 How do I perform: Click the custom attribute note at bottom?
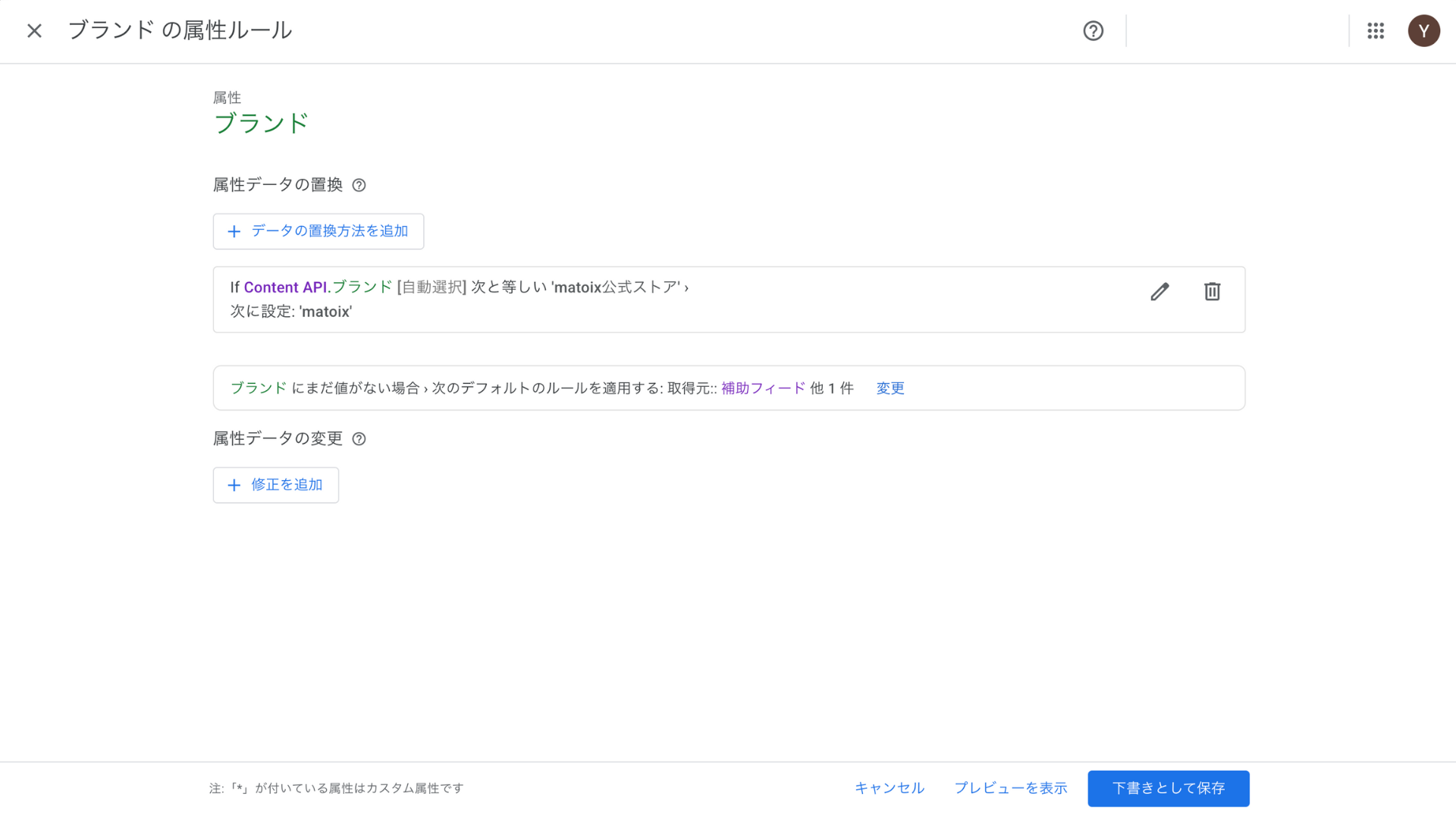pyautogui.click(x=337, y=789)
